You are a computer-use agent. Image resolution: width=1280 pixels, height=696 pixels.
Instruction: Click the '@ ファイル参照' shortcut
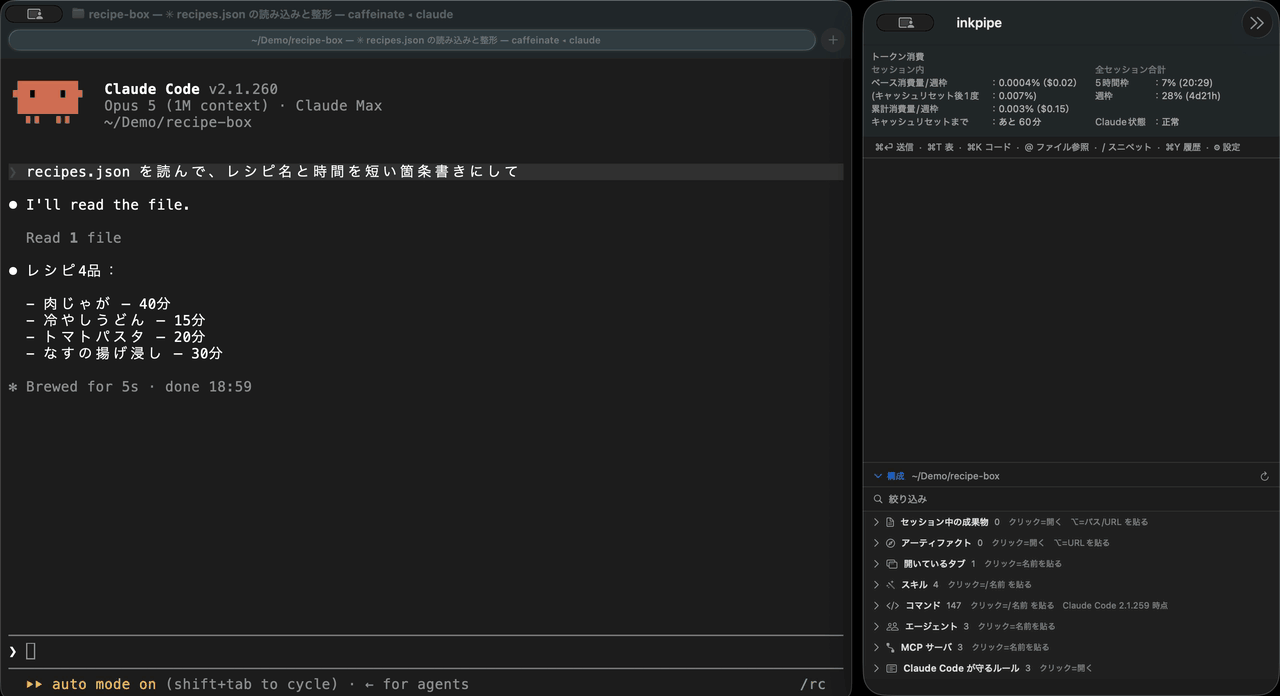[x=1057, y=147]
